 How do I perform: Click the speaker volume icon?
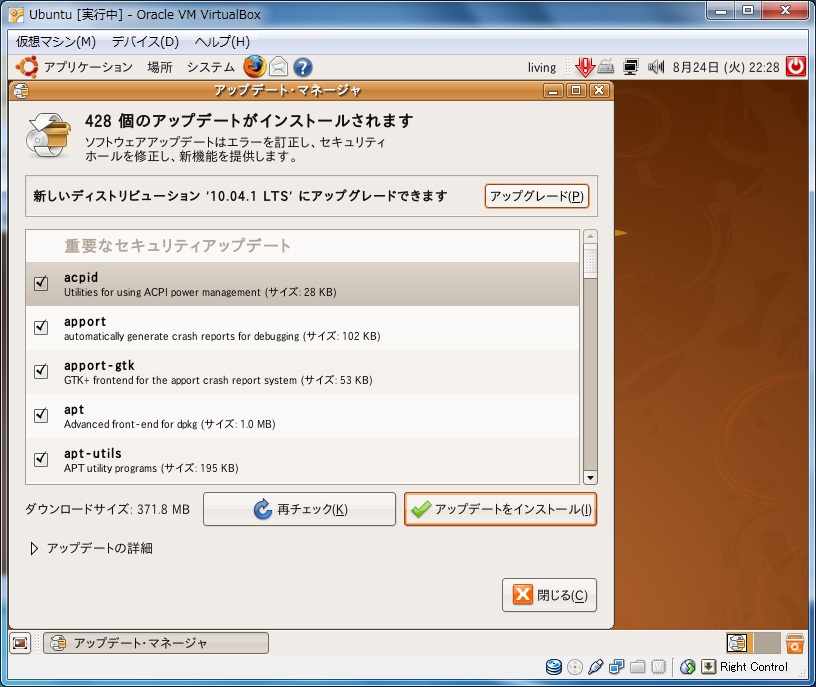tap(656, 67)
